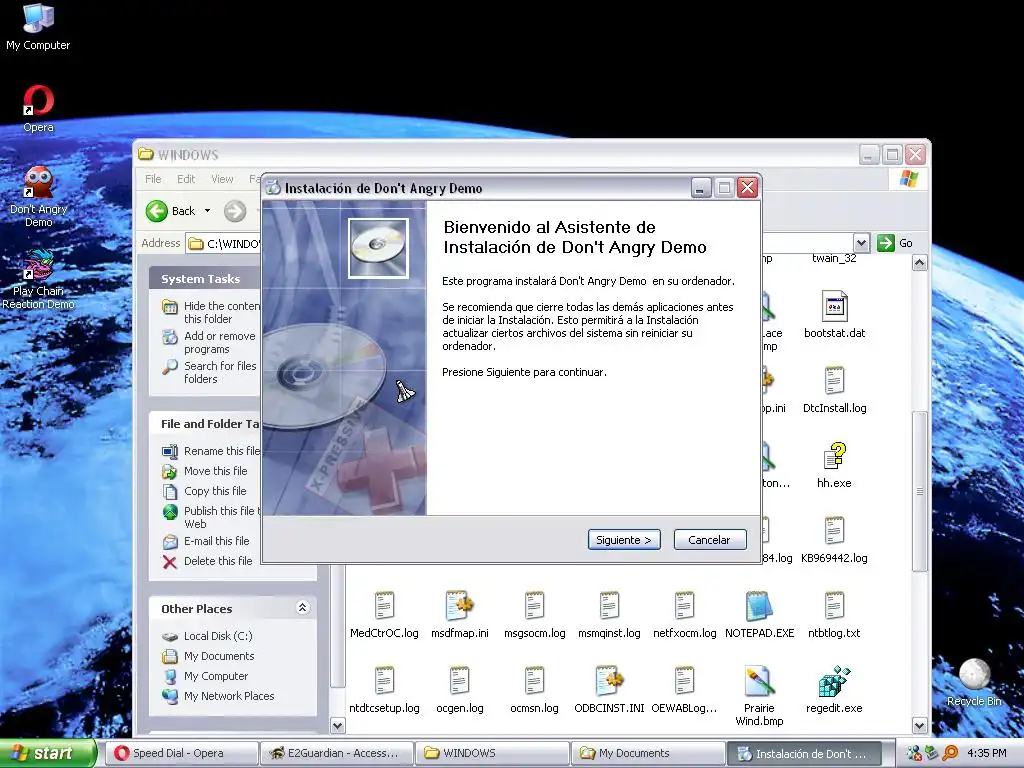Open the Back button history dropdown arrow
This screenshot has width=1024, height=768.
208,211
